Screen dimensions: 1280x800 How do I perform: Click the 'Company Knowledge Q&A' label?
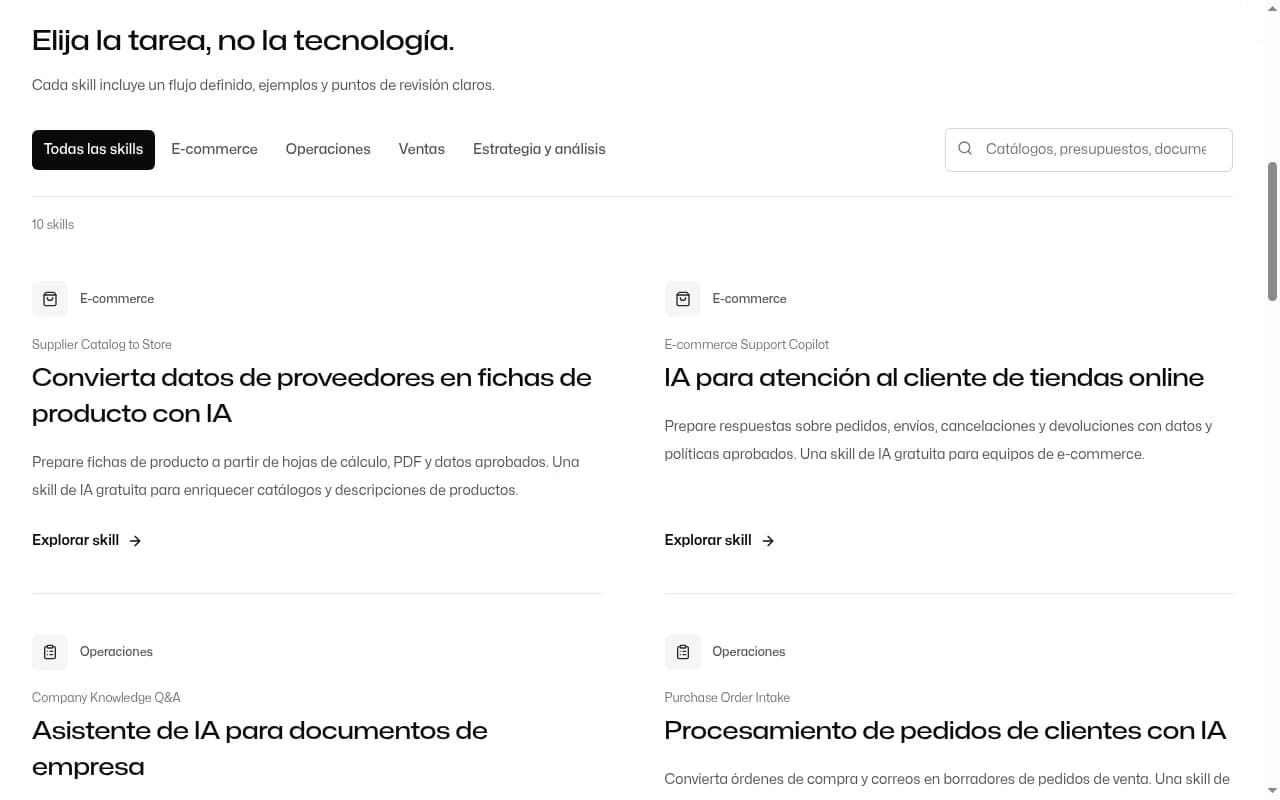coord(106,698)
